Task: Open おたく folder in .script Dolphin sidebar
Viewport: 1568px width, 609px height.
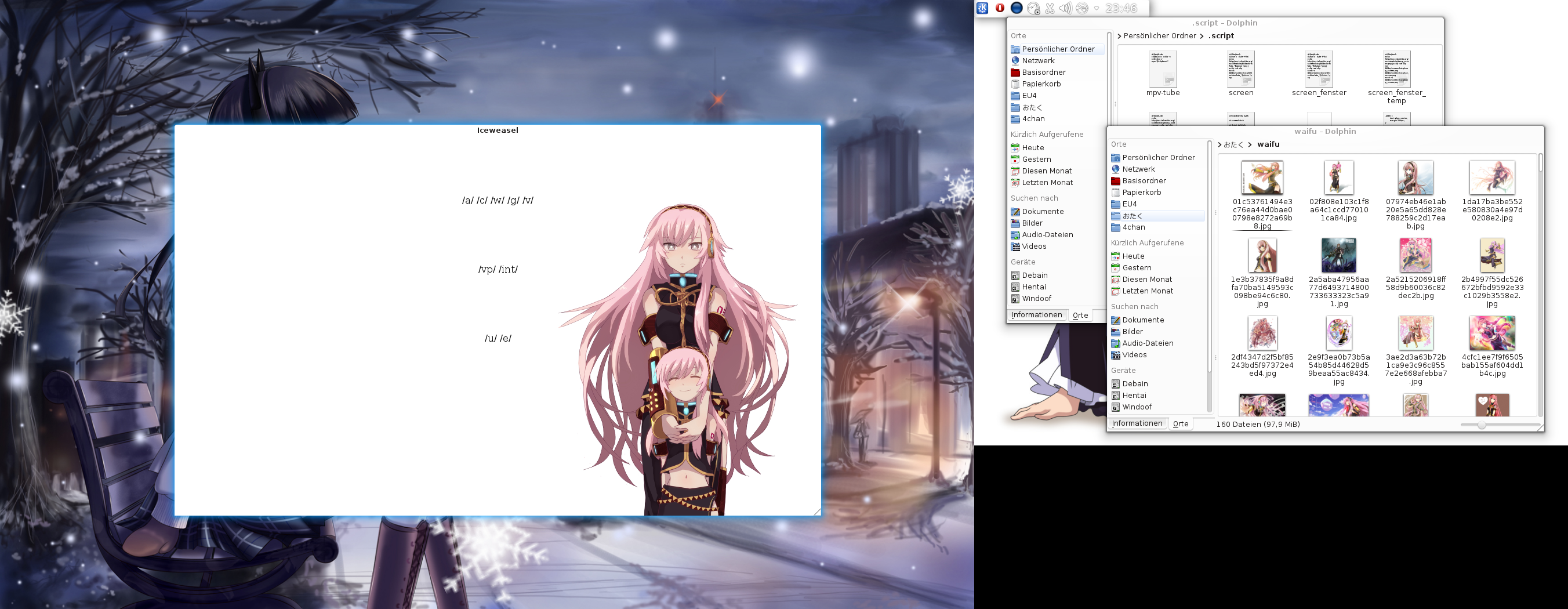Action: (1057, 107)
